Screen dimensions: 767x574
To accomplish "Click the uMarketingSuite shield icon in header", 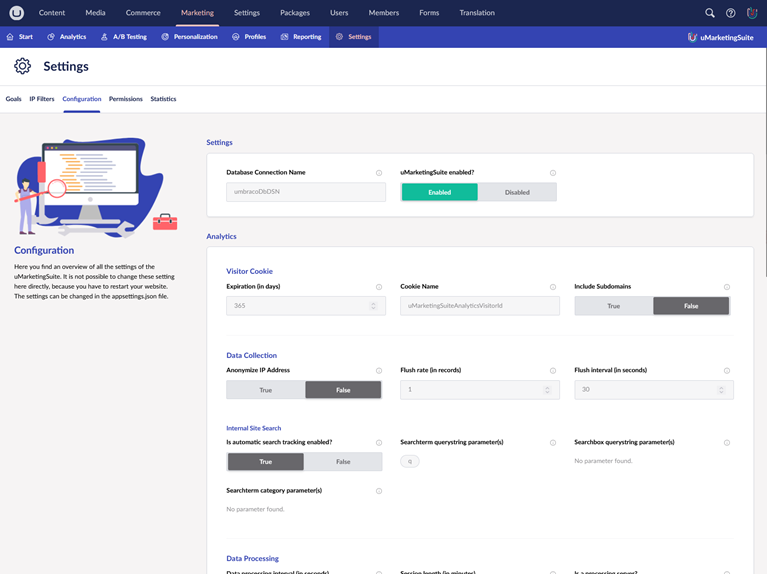I will pos(752,13).
